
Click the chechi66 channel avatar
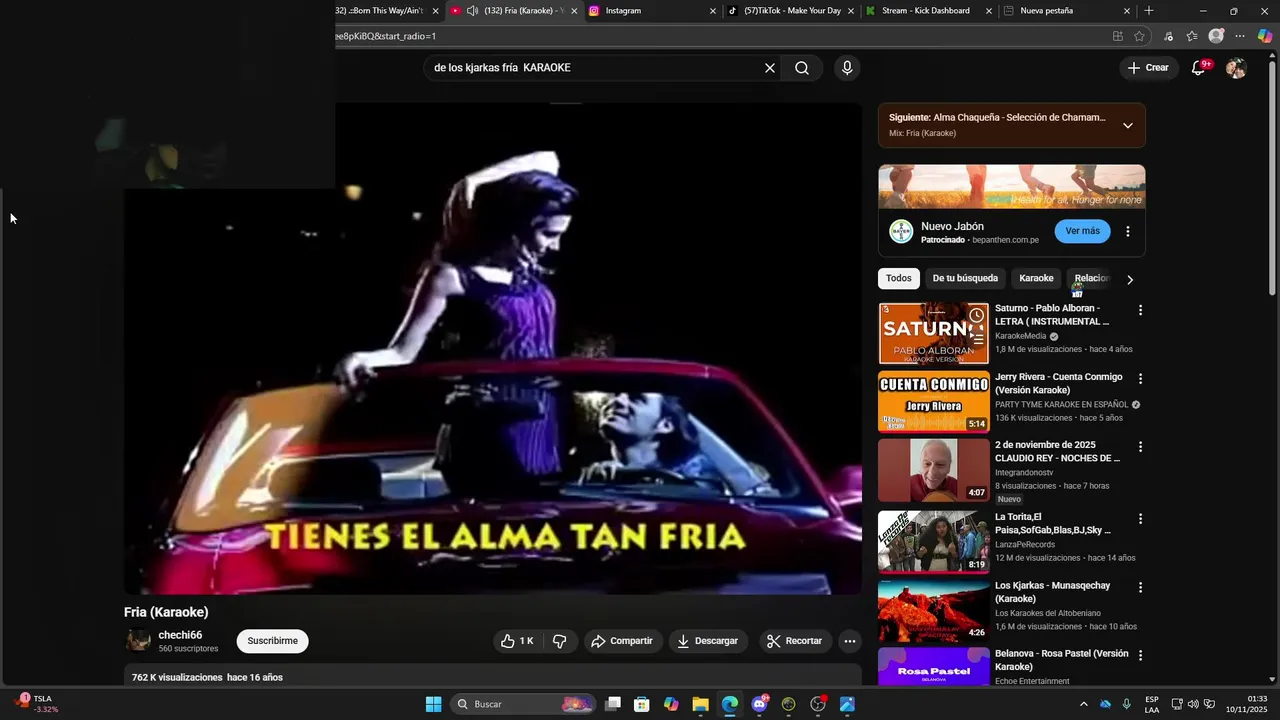[138, 641]
